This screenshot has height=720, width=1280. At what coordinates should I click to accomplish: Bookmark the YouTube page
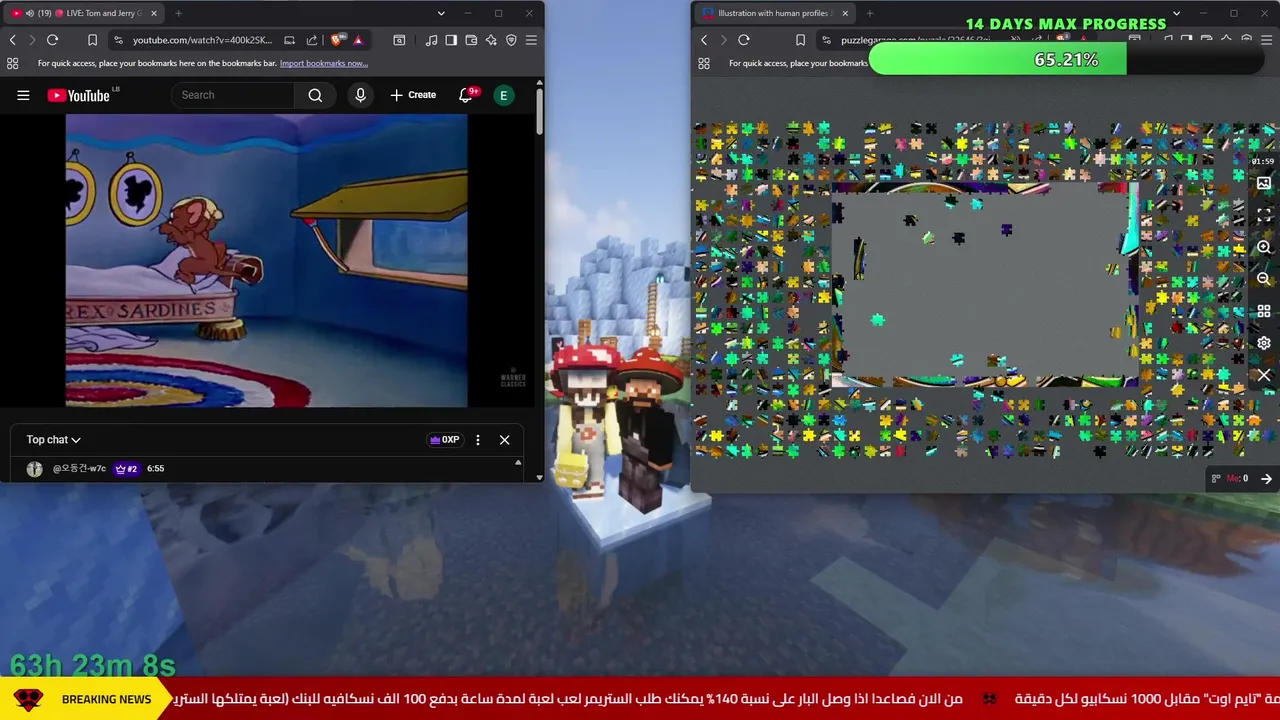click(92, 40)
